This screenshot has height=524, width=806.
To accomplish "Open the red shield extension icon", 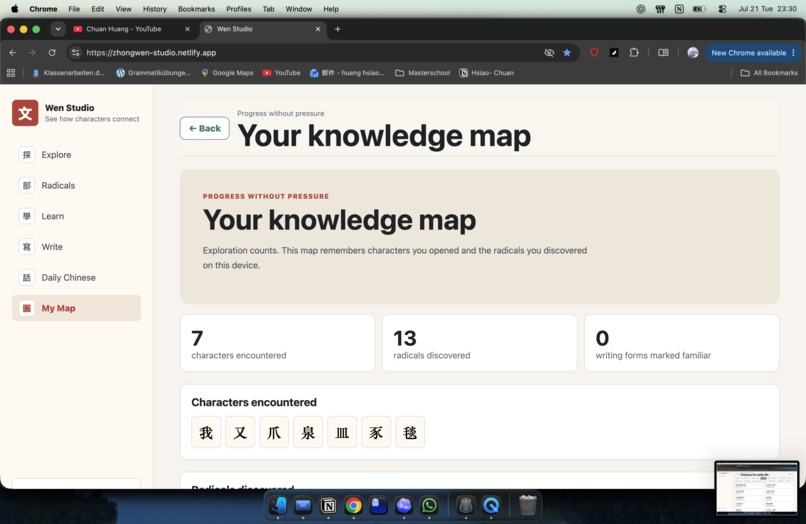I will tap(594, 52).
